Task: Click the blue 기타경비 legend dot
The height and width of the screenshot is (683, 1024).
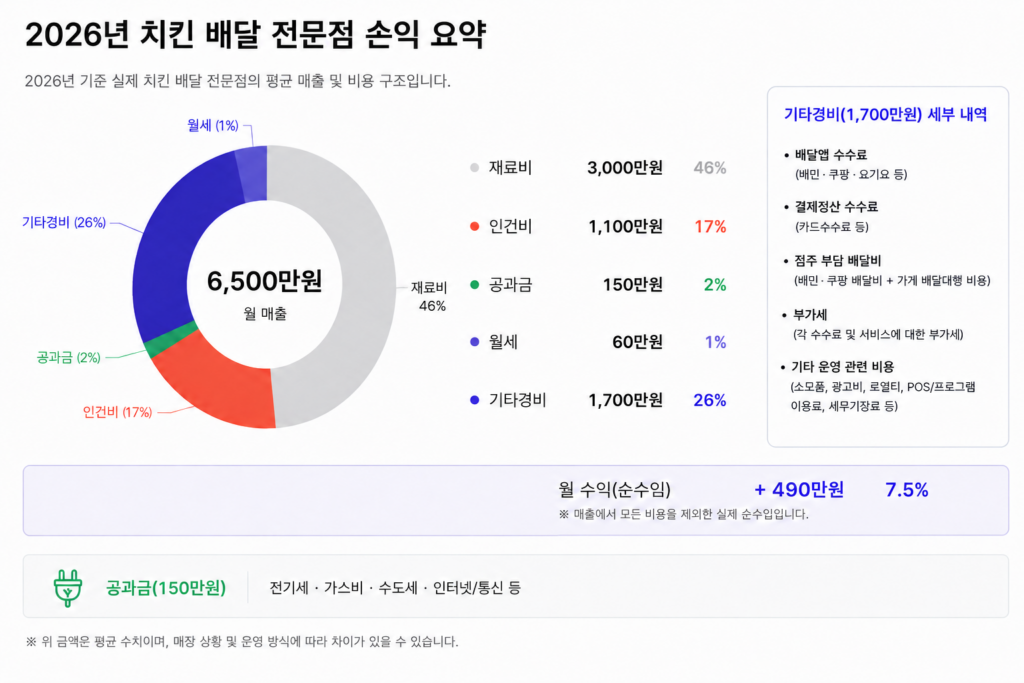Action: click(x=475, y=400)
